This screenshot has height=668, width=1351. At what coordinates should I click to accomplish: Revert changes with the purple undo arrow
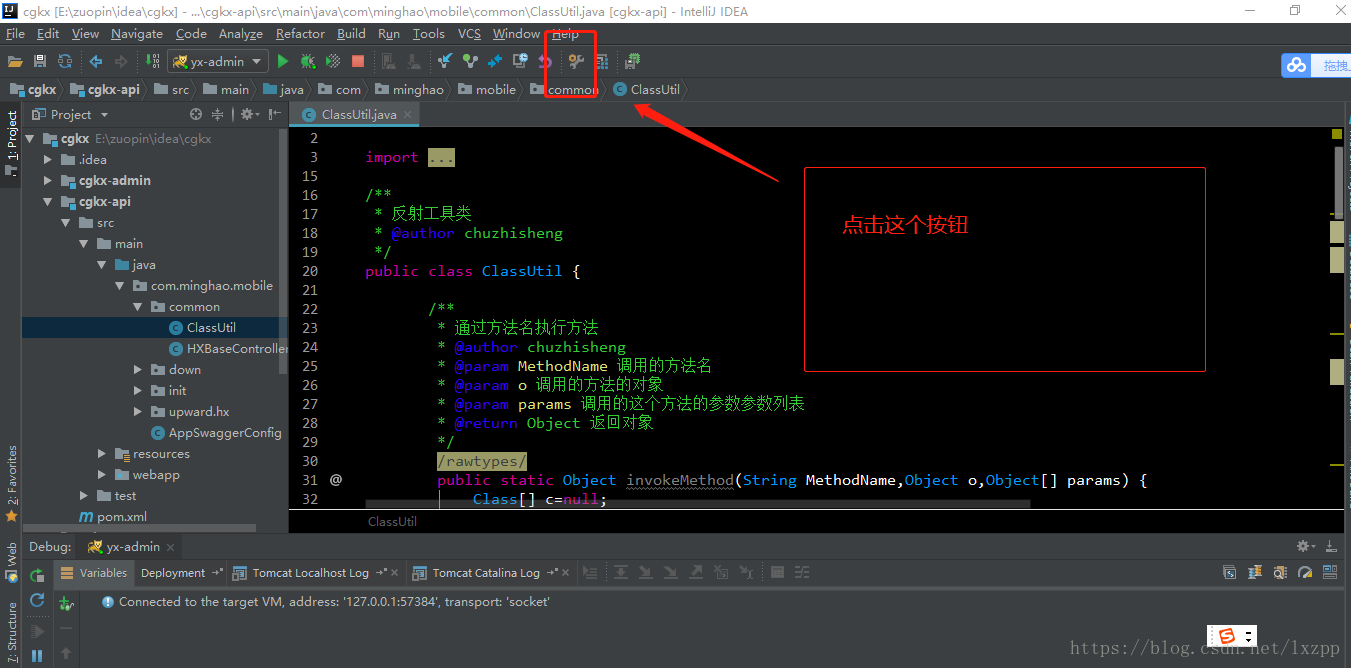544,61
